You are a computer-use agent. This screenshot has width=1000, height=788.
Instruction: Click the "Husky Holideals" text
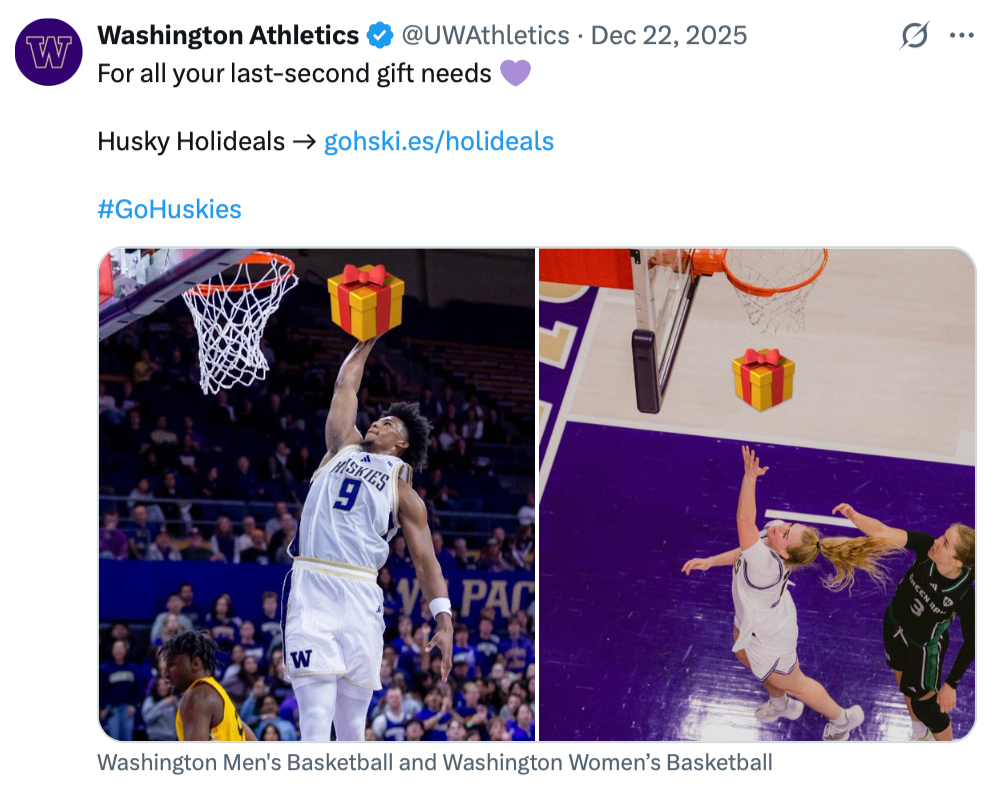(191, 142)
